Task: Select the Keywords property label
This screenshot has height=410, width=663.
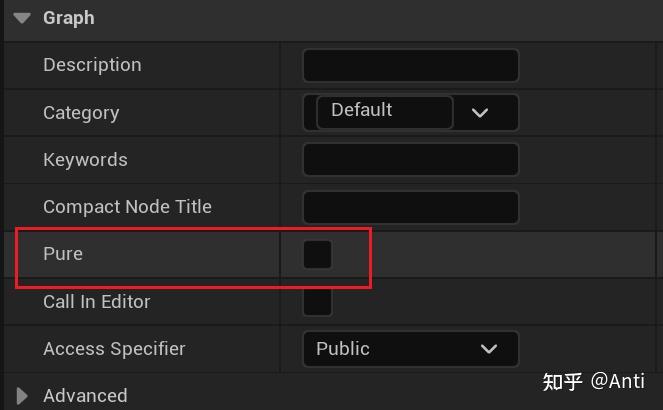Action: coord(85,160)
